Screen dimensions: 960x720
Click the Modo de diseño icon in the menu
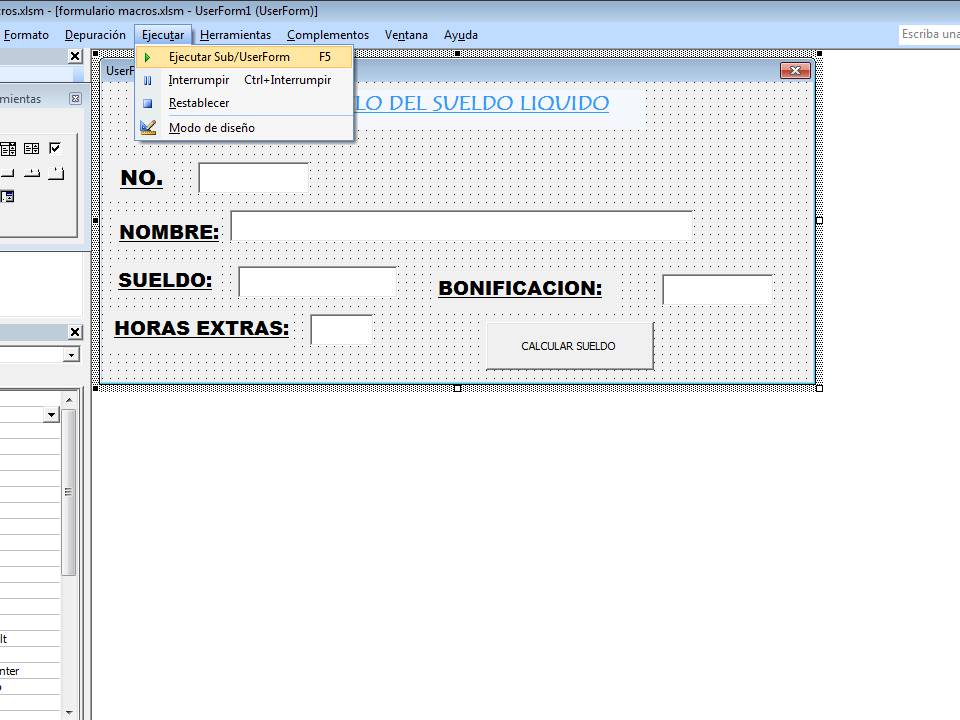pyautogui.click(x=147, y=127)
